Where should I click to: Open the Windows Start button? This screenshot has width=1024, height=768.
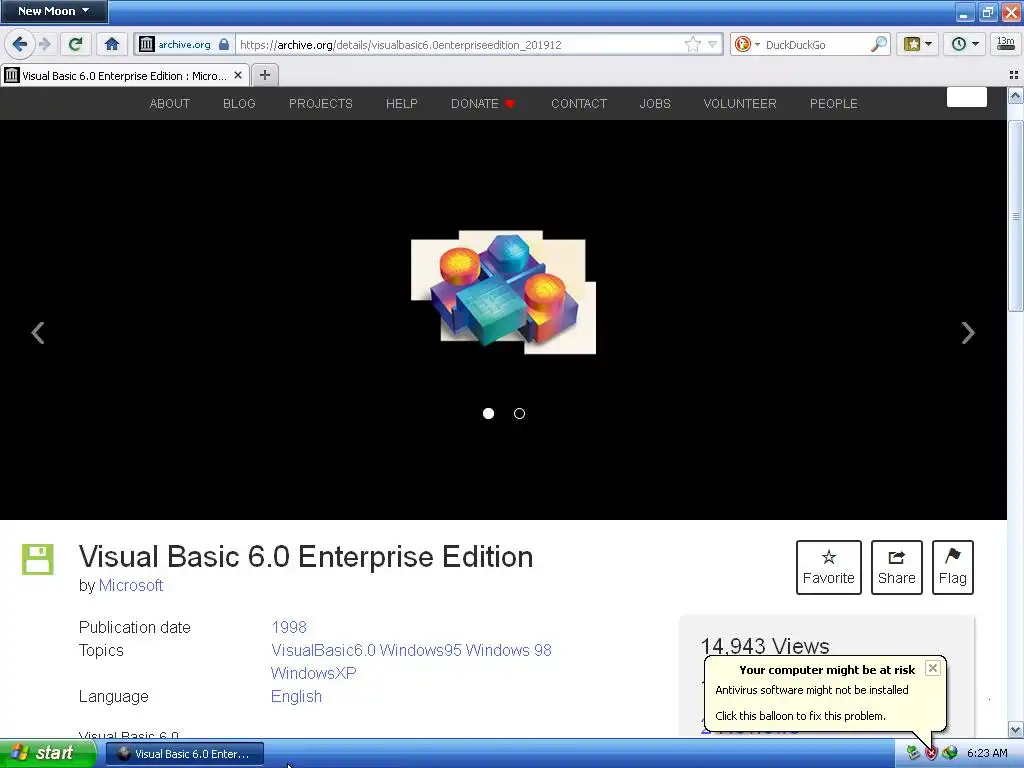[48, 753]
